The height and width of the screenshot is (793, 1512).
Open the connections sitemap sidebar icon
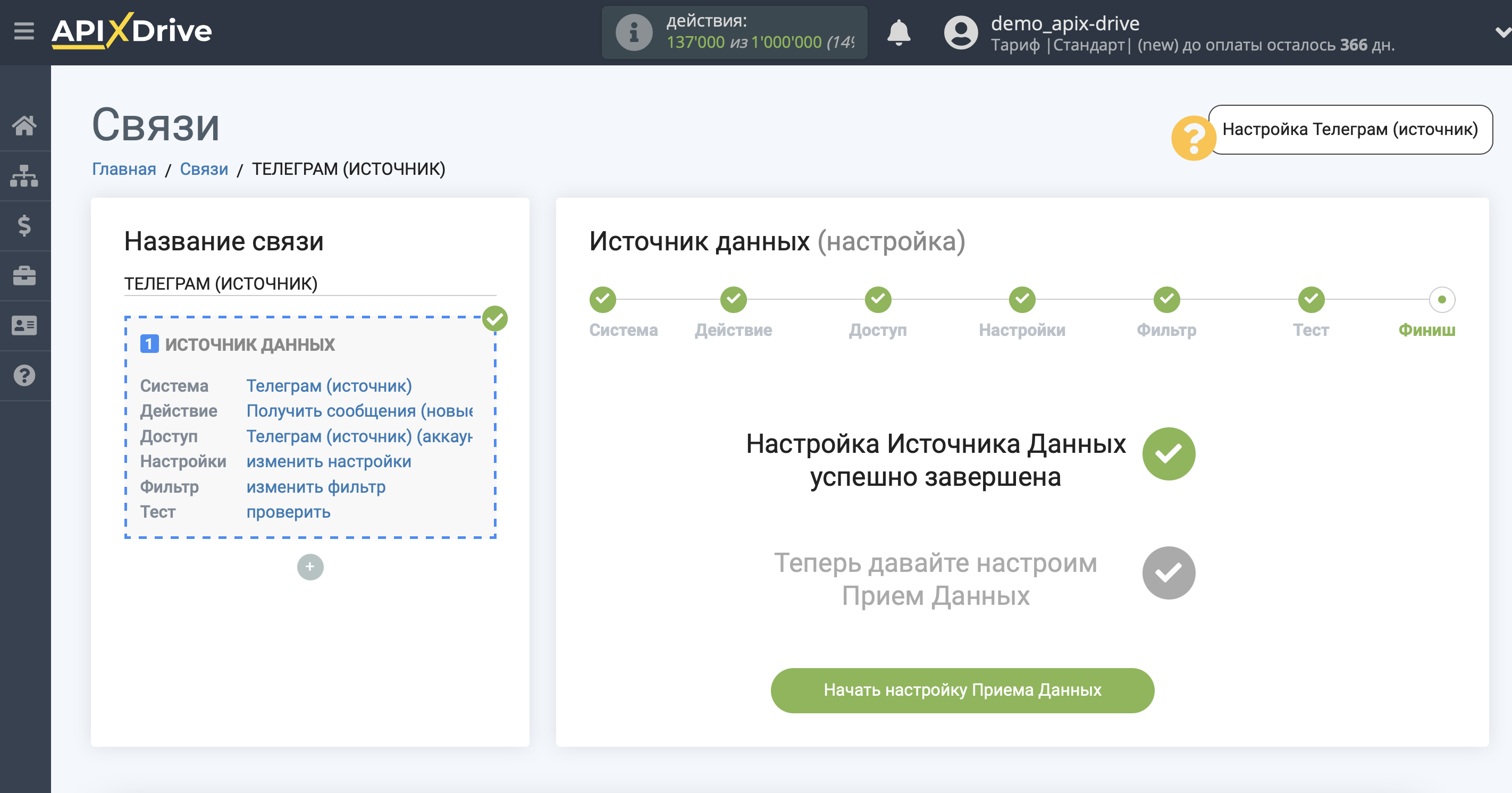pyautogui.click(x=24, y=175)
